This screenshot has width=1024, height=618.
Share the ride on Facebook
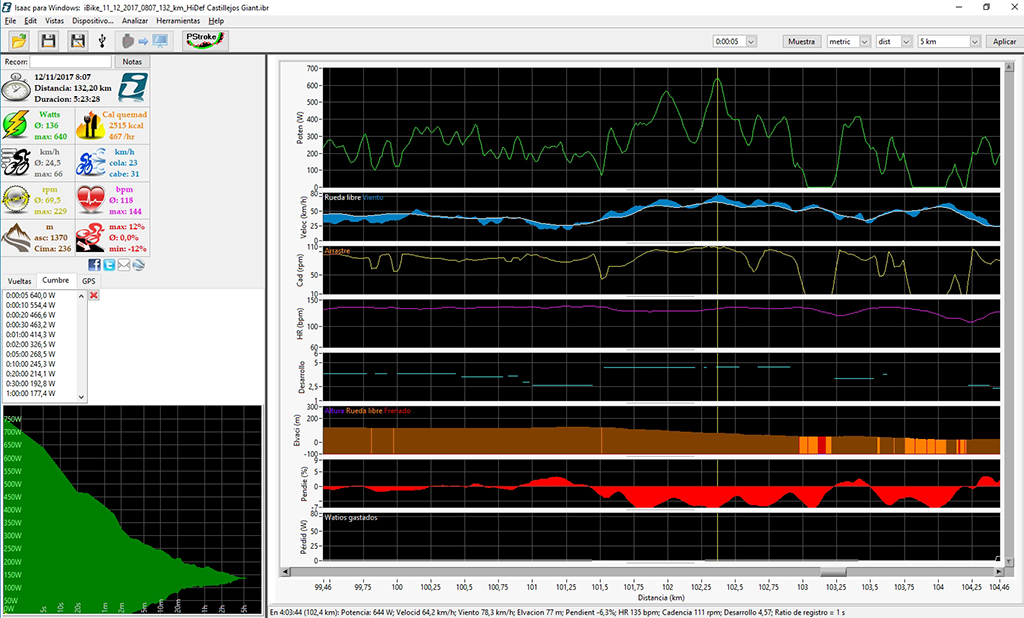(x=94, y=264)
